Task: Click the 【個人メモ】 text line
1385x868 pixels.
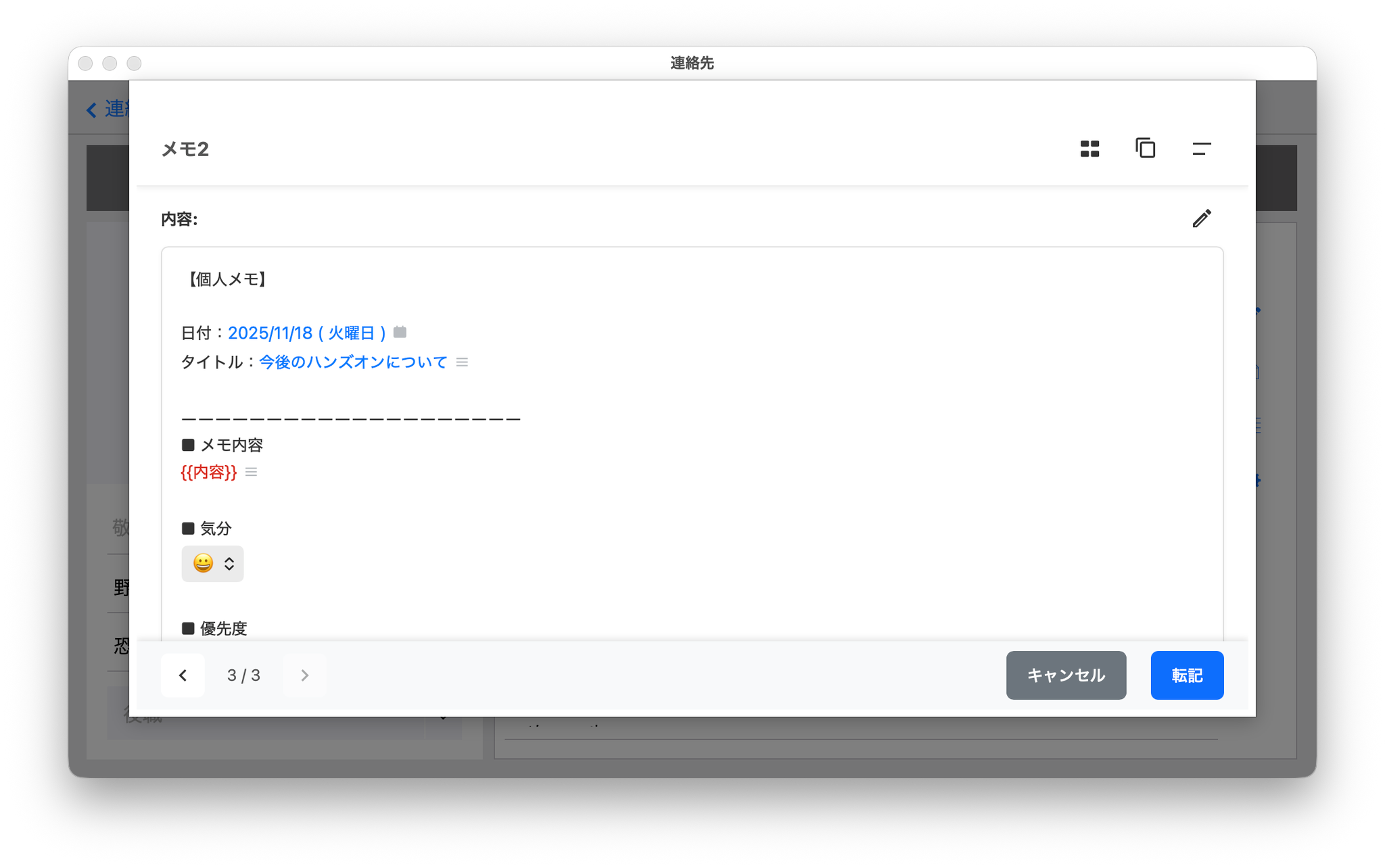Action: click(x=227, y=279)
